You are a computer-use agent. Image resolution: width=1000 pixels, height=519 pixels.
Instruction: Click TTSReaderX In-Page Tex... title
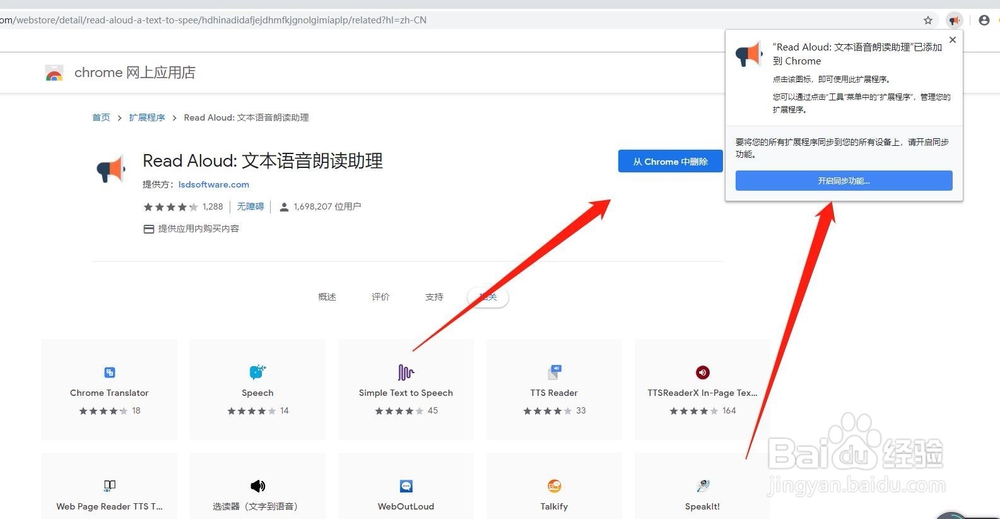click(x=702, y=393)
